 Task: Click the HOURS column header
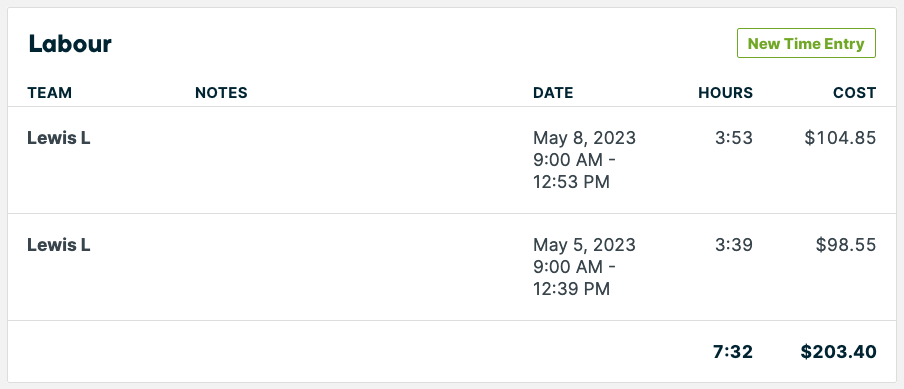click(725, 93)
